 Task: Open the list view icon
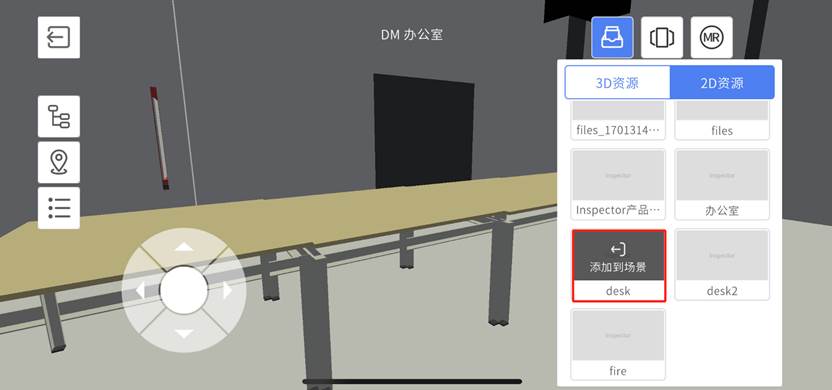pos(59,208)
